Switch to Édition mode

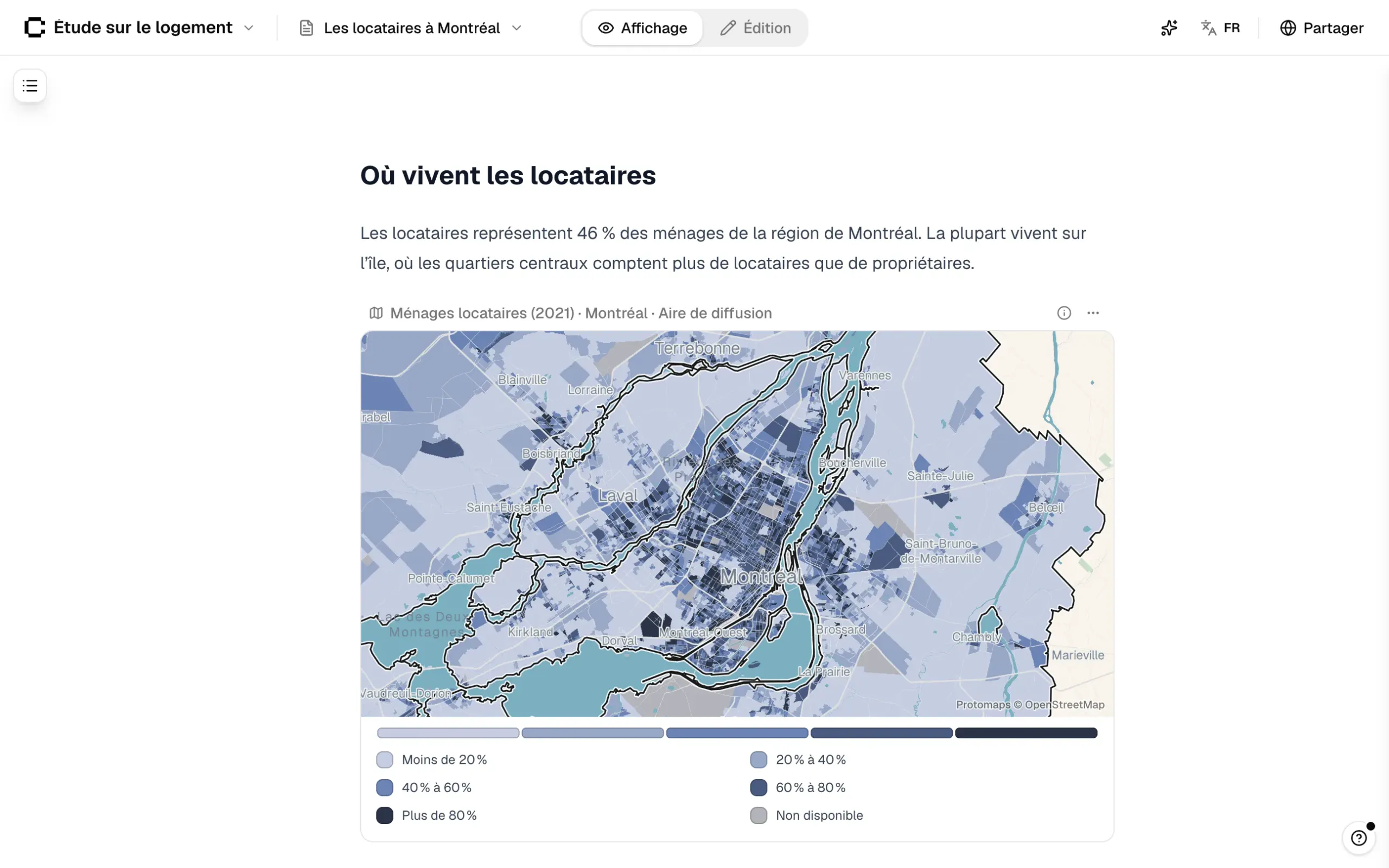coord(755,28)
